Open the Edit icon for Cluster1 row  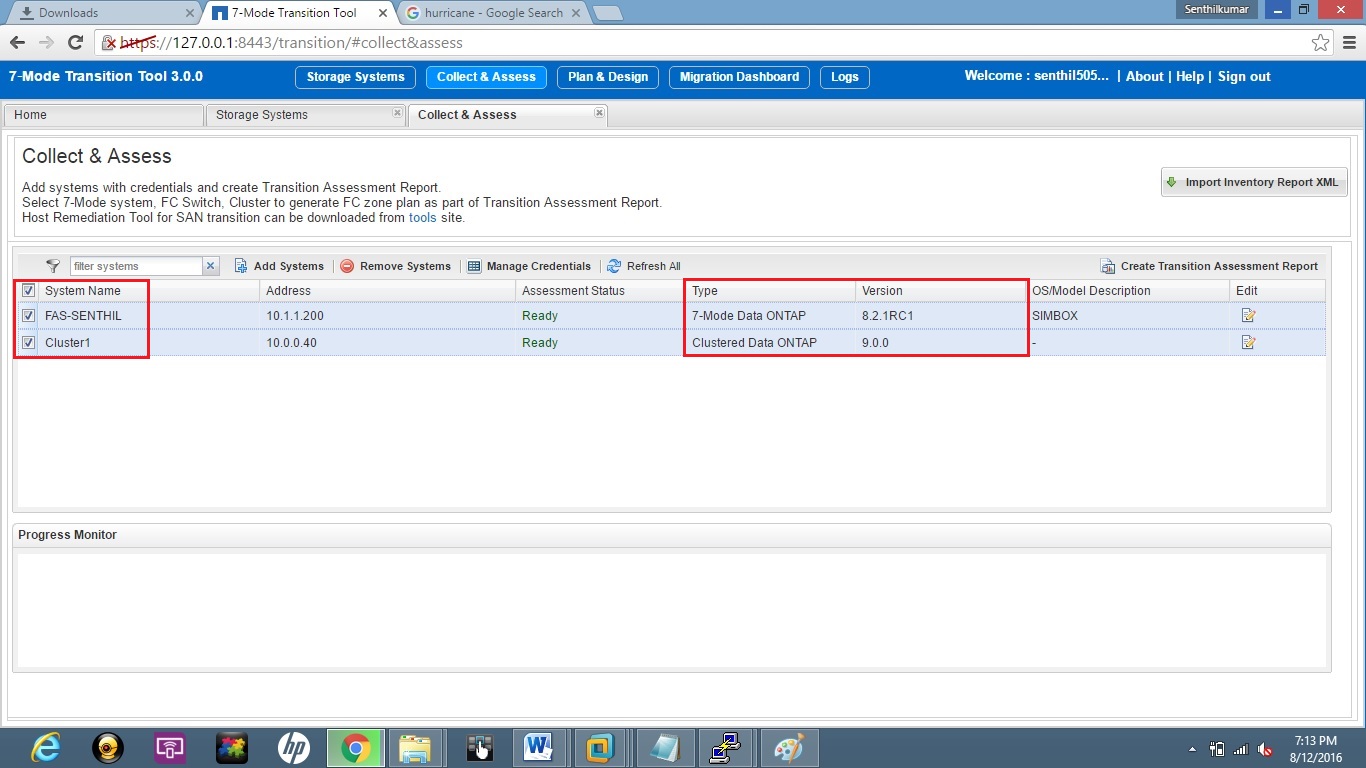[x=1247, y=342]
